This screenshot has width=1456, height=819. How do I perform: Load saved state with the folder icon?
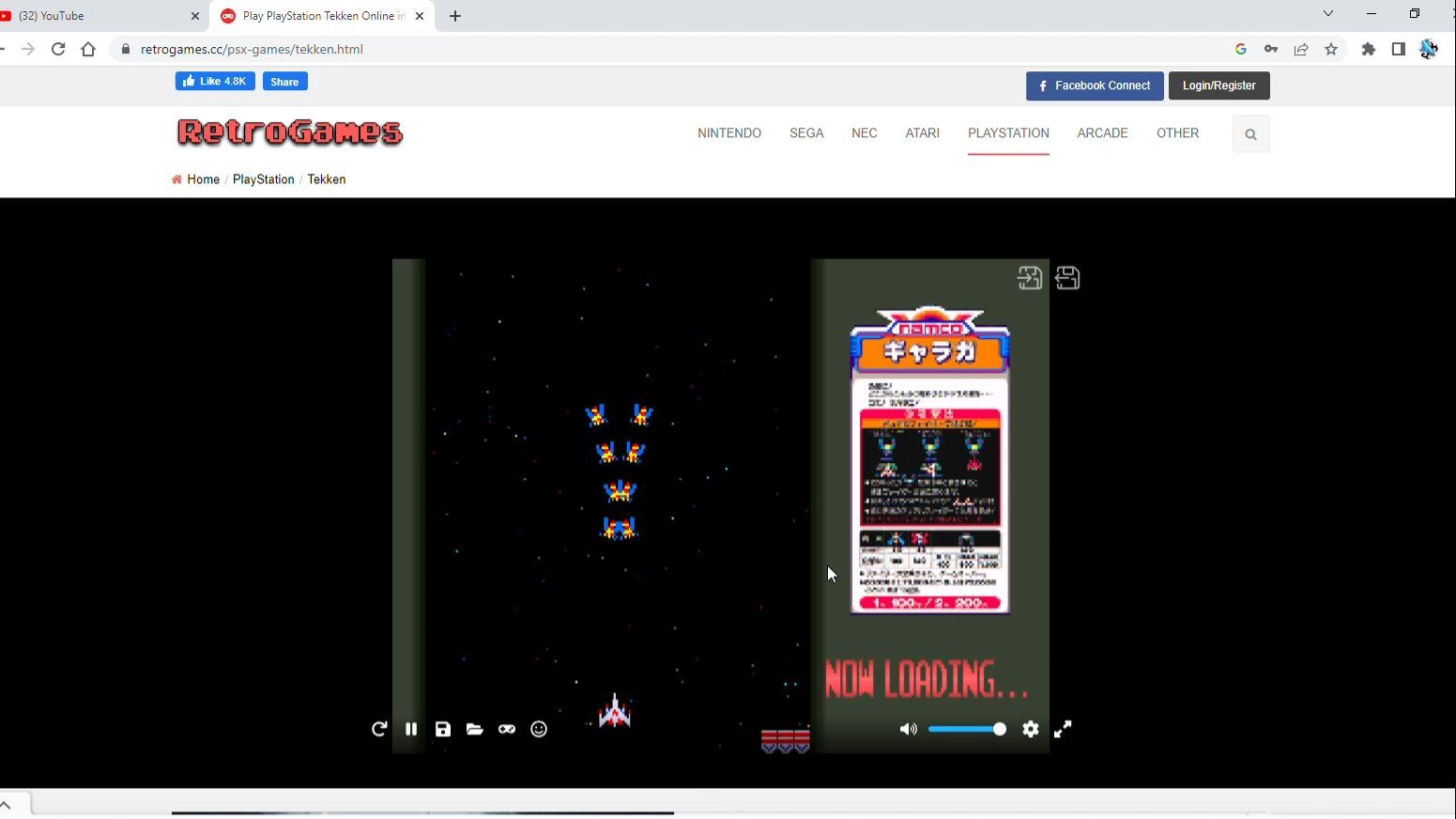[475, 729]
